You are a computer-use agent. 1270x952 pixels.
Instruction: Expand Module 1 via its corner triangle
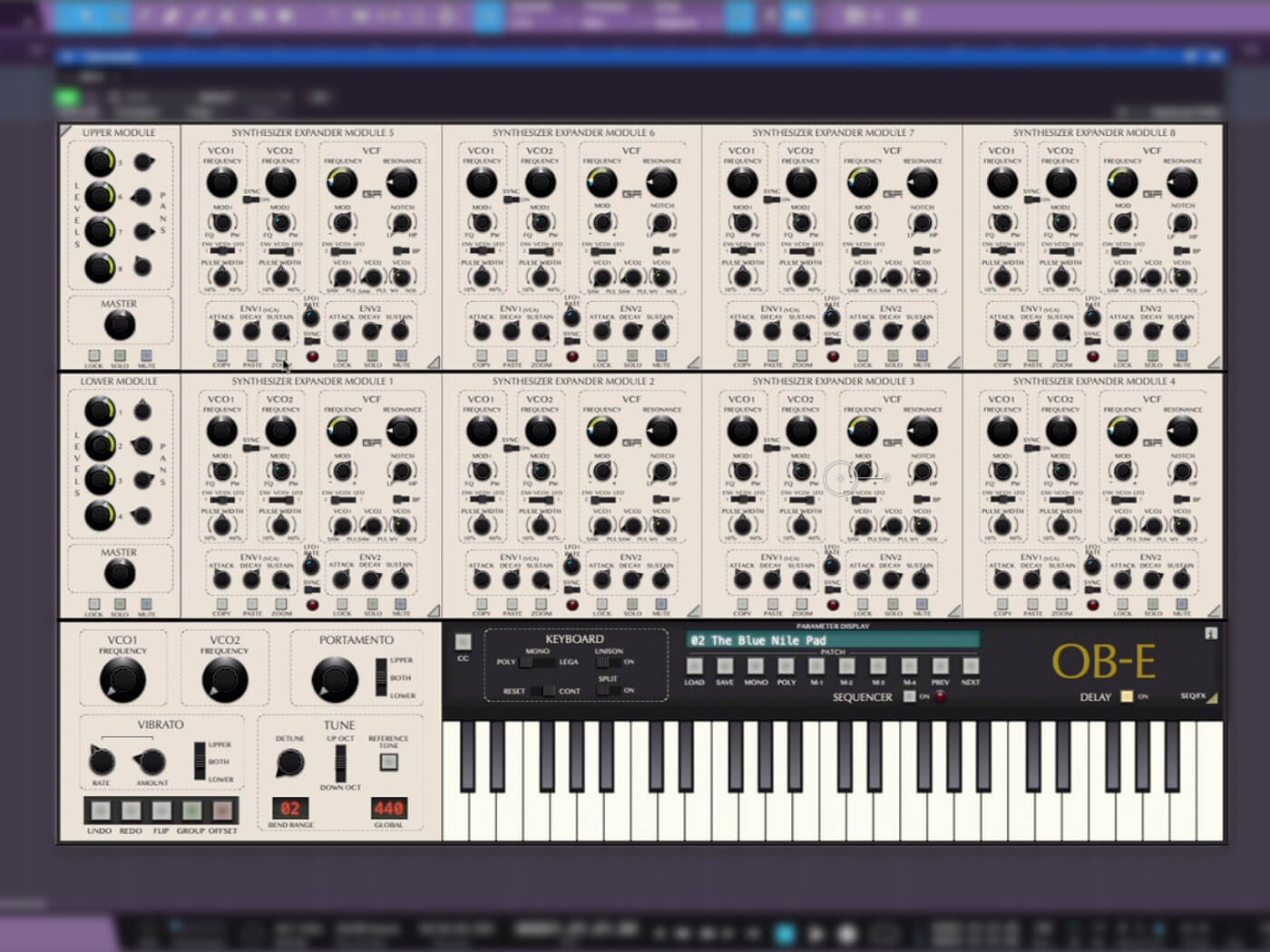433,611
